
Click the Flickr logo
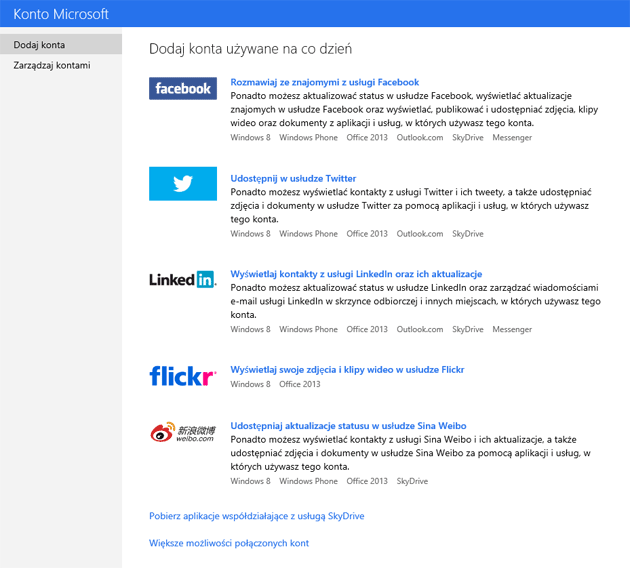[x=183, y=376]
